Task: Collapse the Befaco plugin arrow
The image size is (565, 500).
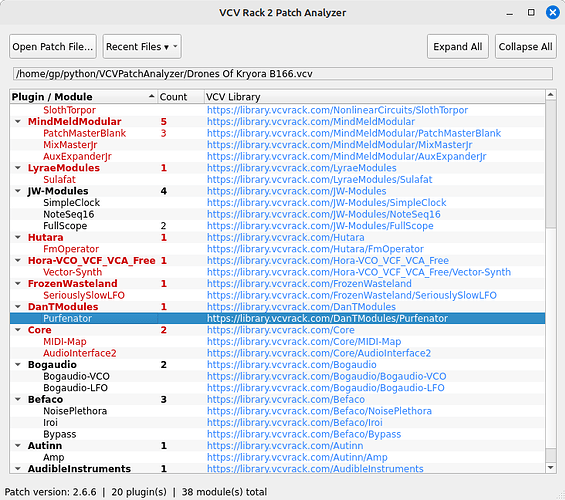Action: pos(18,399)
